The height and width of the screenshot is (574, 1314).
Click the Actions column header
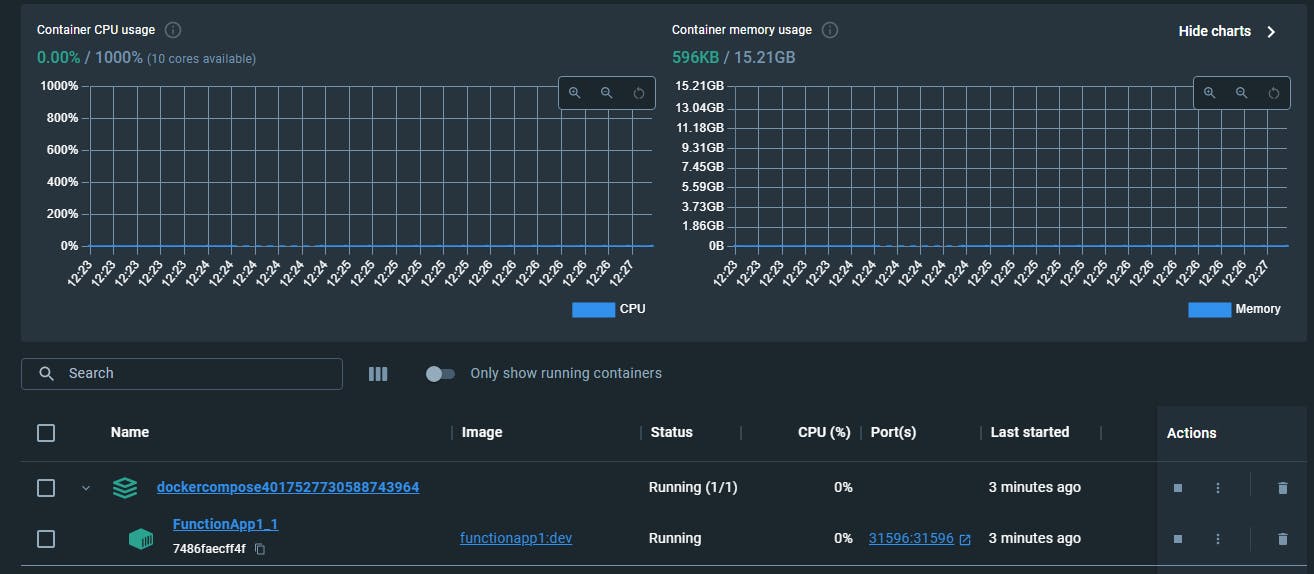[x=1192, y=433]
